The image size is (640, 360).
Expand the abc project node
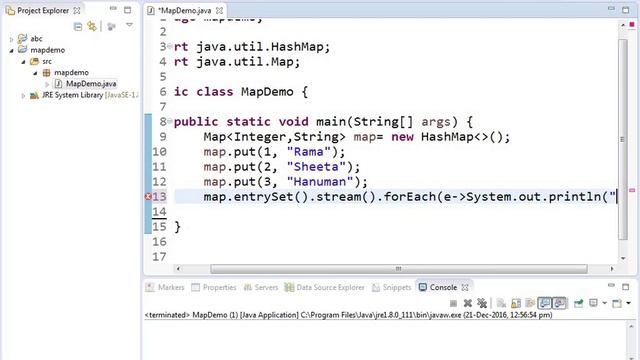(11, 39)
